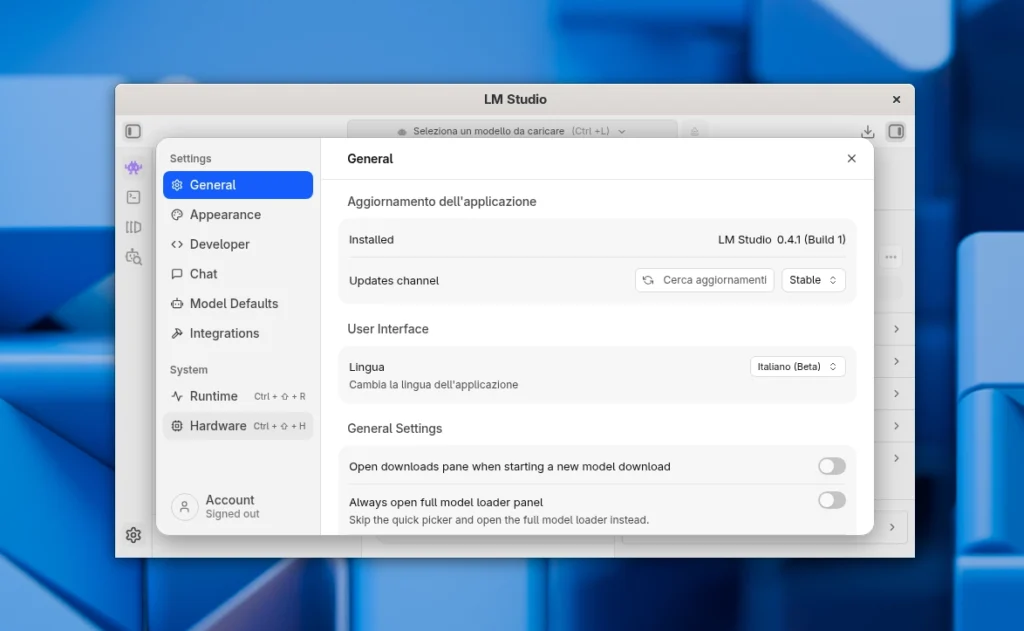This screenshot has height=631, width=1024.
Task: Toggle the right sidebar panel icon
Action: [x=895, y=131]
